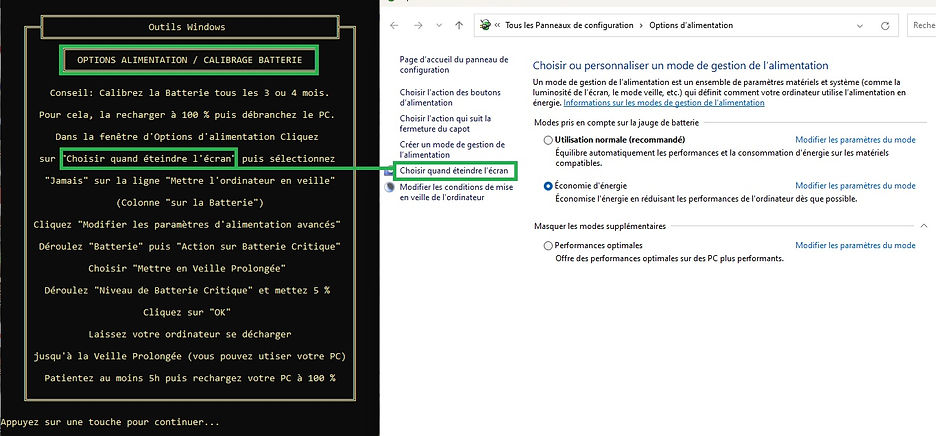Click Choisir quand éteindre l'écran link
Viewport: 936px width, 436px height.
point(454,171)
